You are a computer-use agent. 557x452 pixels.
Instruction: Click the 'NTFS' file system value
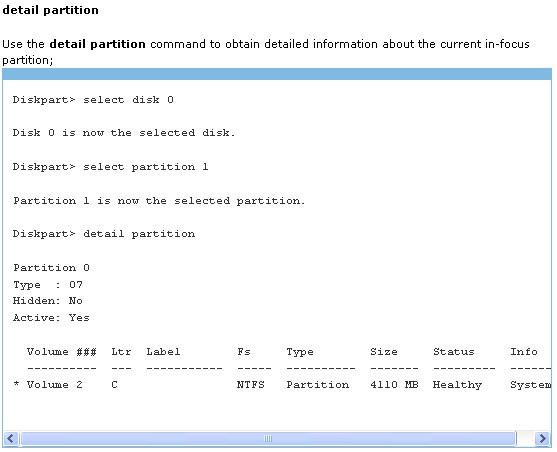click(x=251, y=385)
